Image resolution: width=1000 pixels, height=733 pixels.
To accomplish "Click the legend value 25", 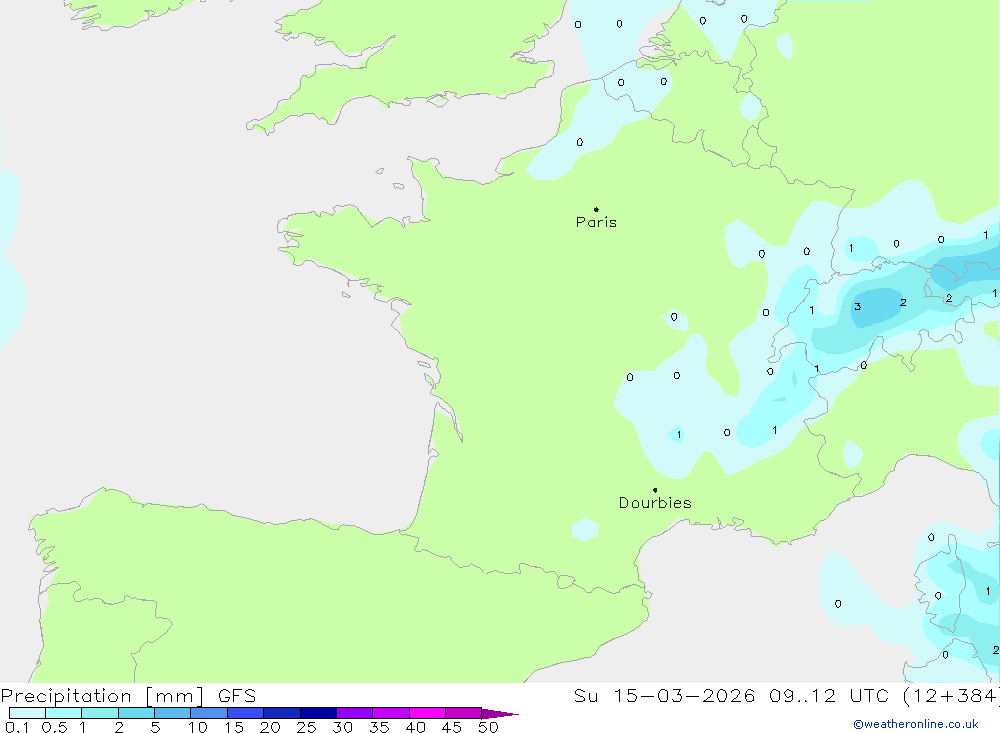I will [x=306, y=727].
